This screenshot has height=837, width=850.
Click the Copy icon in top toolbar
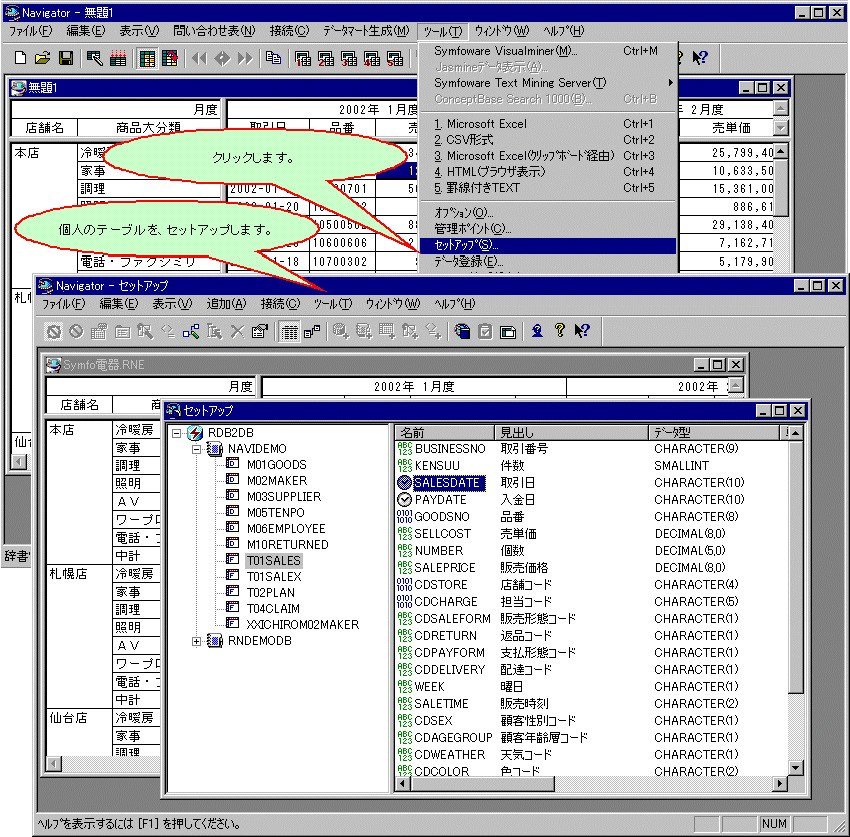click(273, 58)
